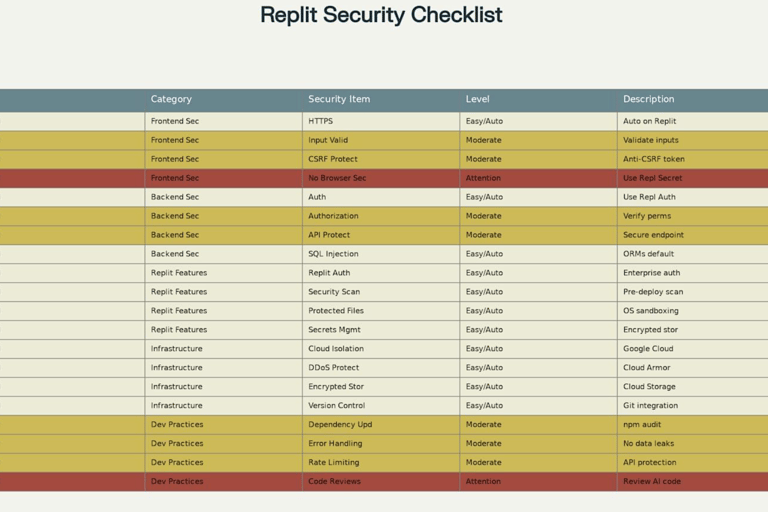Click the Category column header
This screenshot has width=768, height=512.
tap(223, 99)
